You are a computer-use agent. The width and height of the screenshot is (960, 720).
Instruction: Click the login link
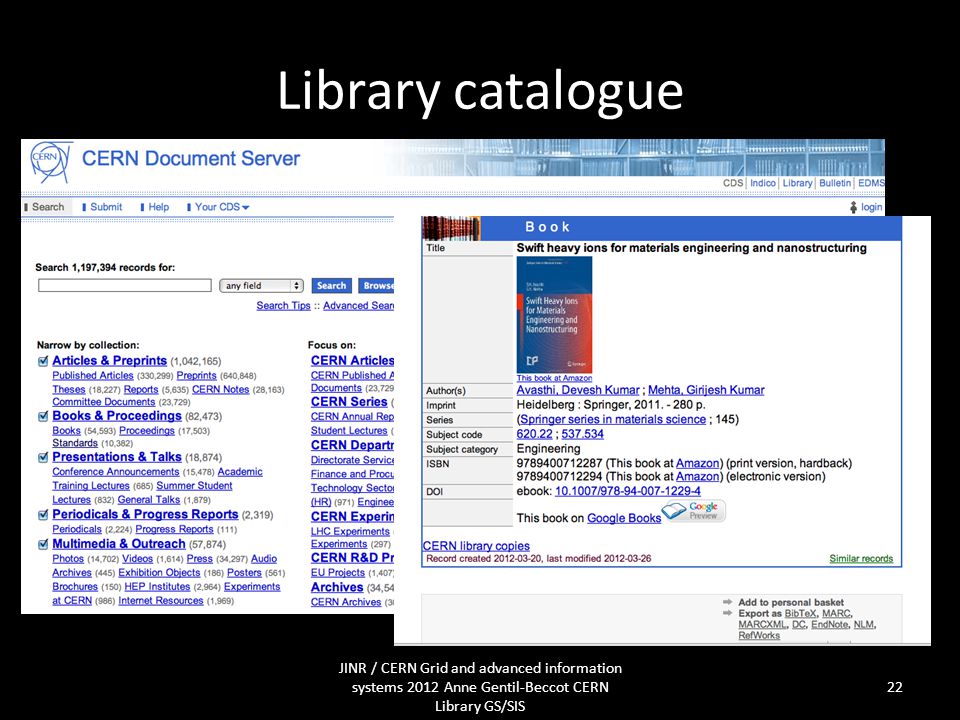[871, 207]
